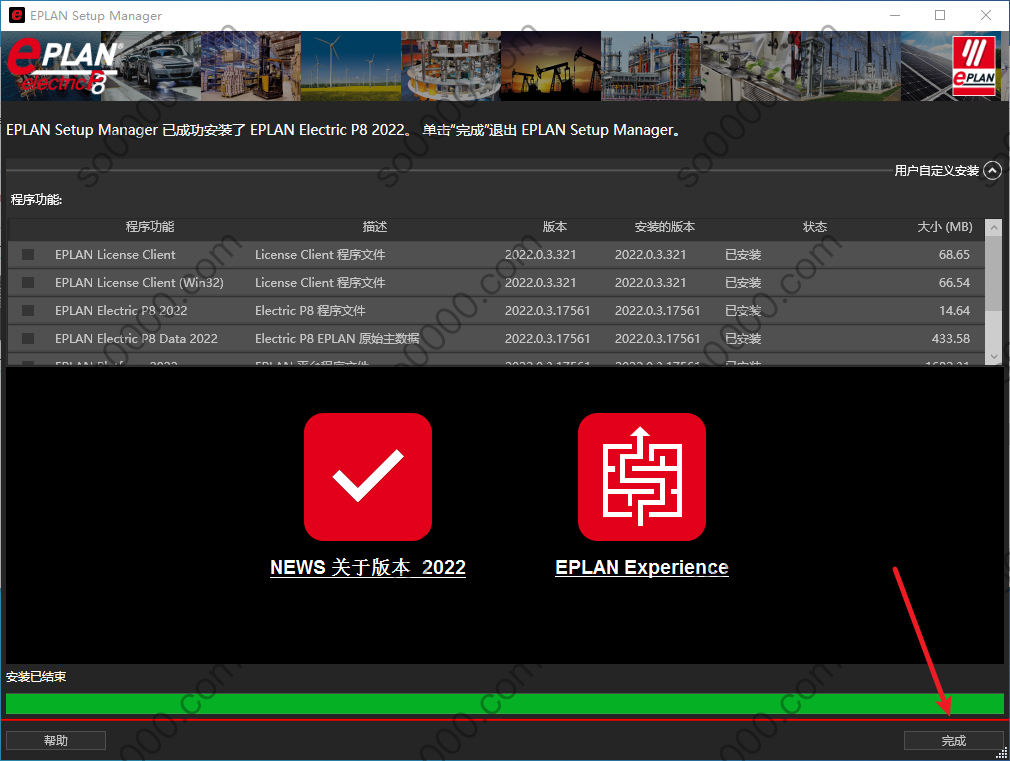Maximize the EPLAN Setup Manager window

(940, 15)
